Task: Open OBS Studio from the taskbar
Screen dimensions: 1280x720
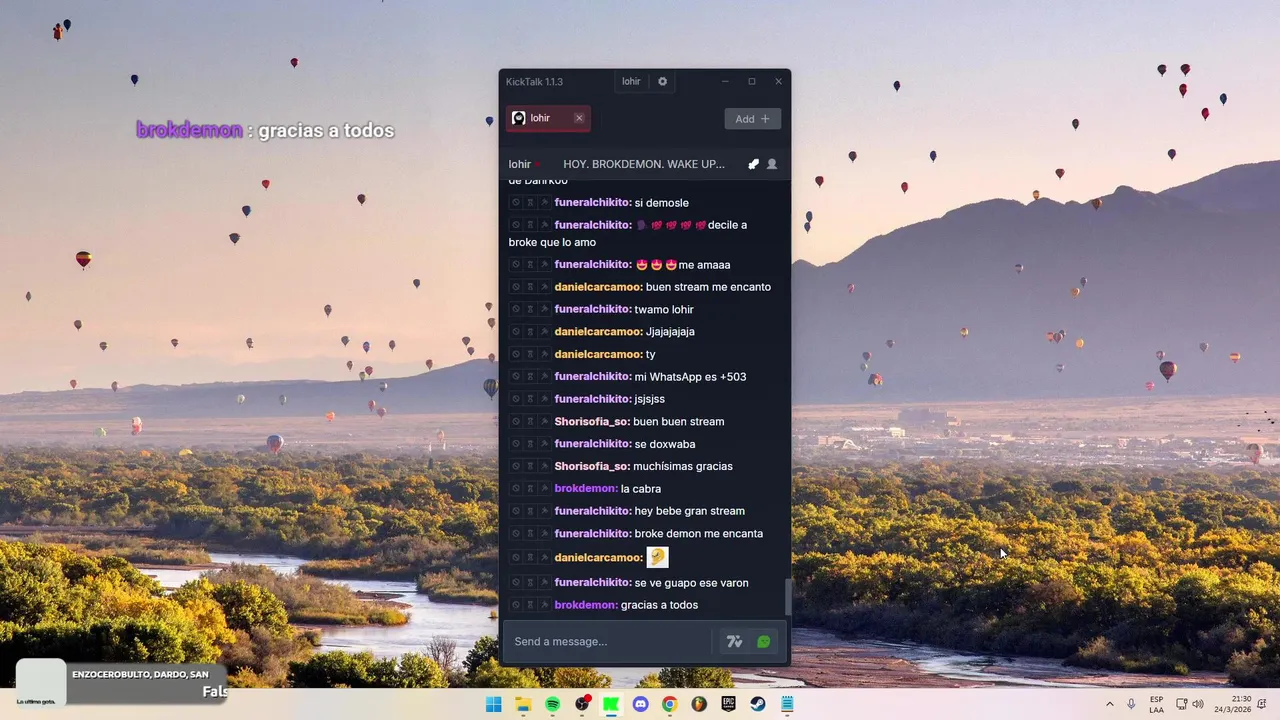Action: tap(582, 704)
